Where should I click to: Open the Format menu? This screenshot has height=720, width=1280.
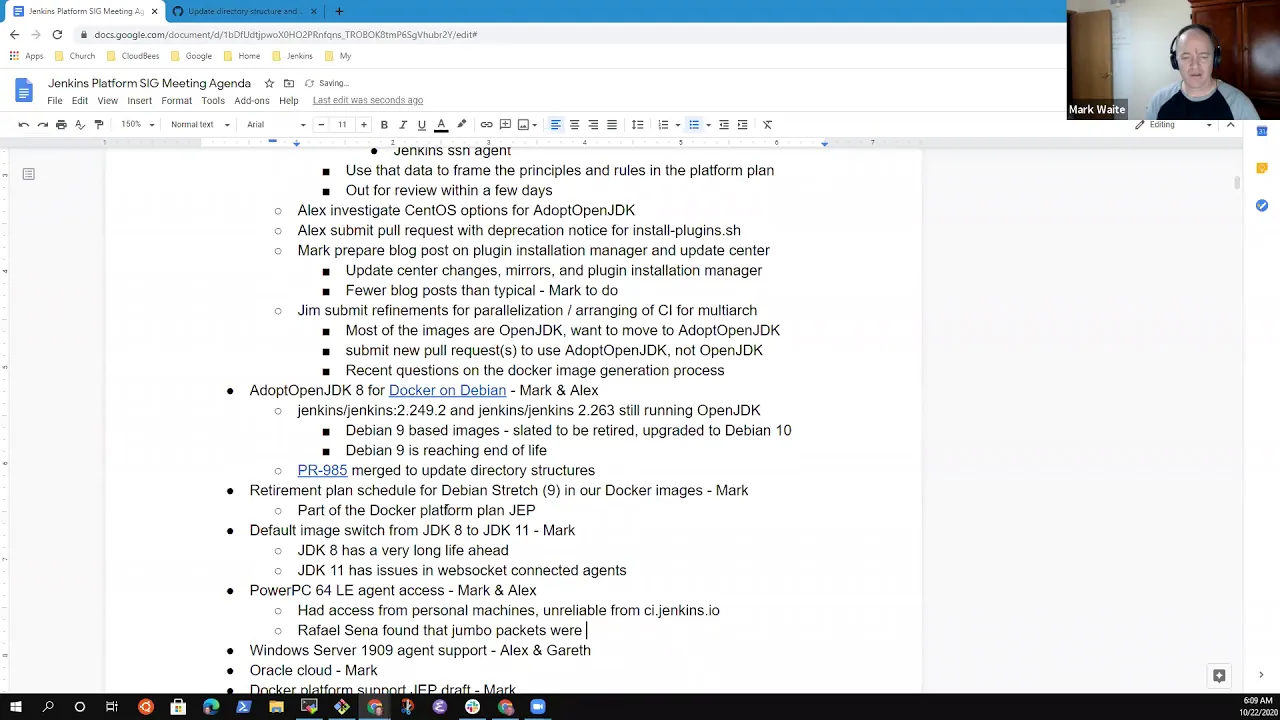[x=176, y=101]
